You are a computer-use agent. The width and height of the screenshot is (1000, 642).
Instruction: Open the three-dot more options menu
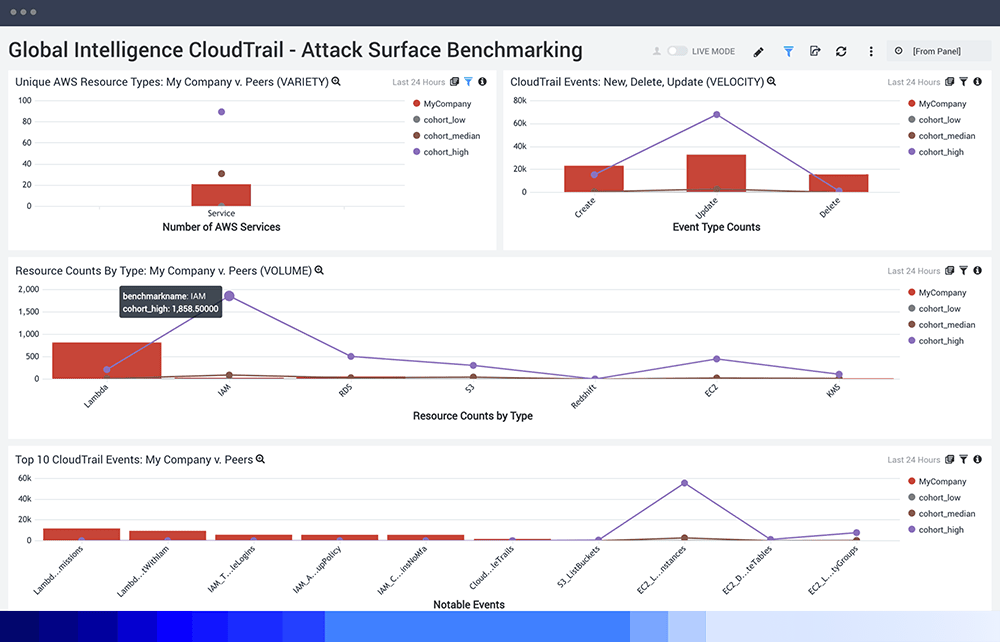(x=871, y=51)
